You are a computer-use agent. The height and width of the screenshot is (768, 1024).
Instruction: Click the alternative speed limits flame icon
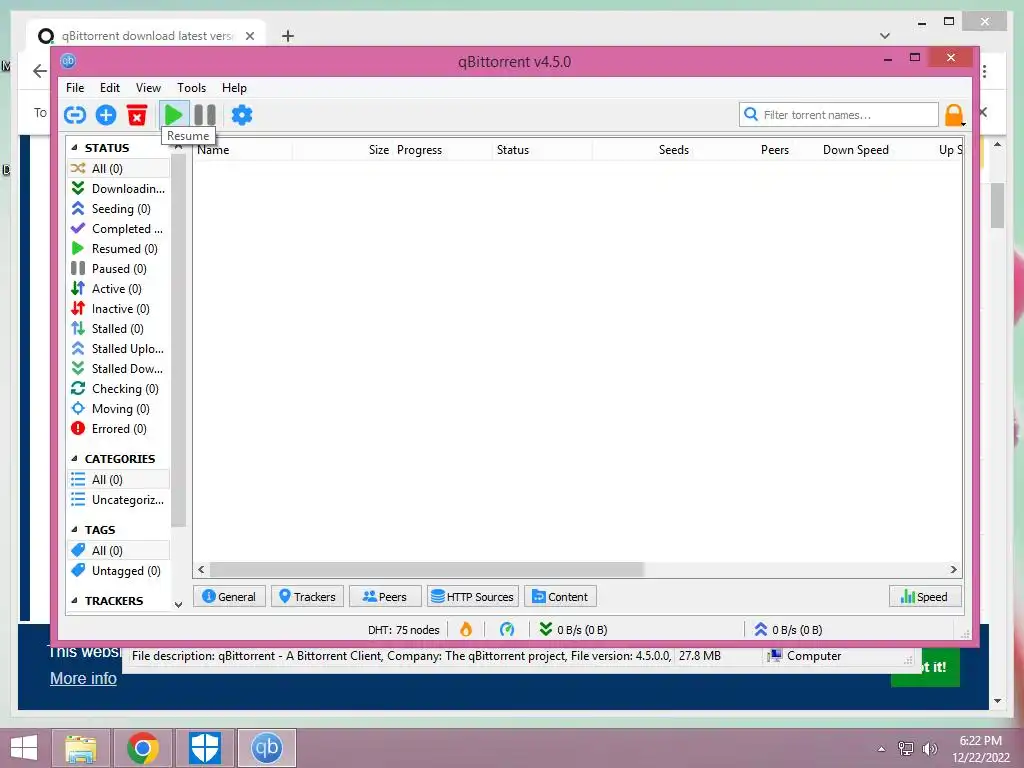466,630
